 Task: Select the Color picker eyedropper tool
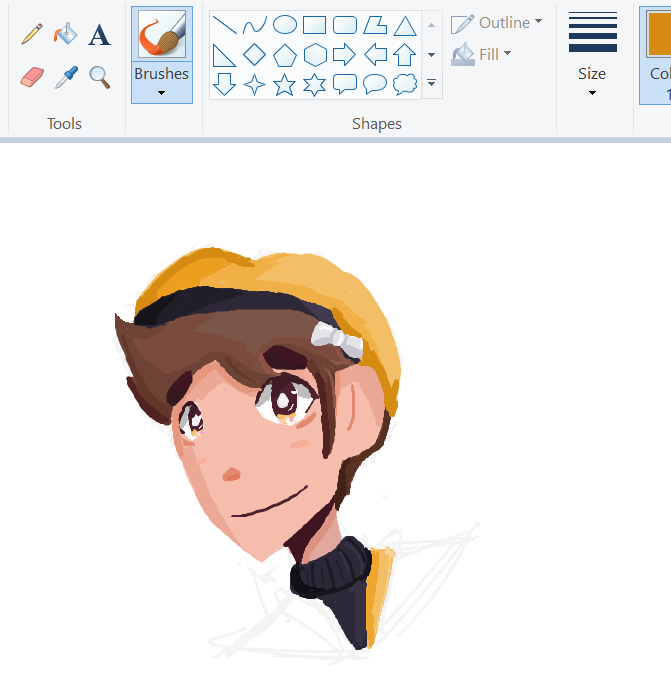66,77
